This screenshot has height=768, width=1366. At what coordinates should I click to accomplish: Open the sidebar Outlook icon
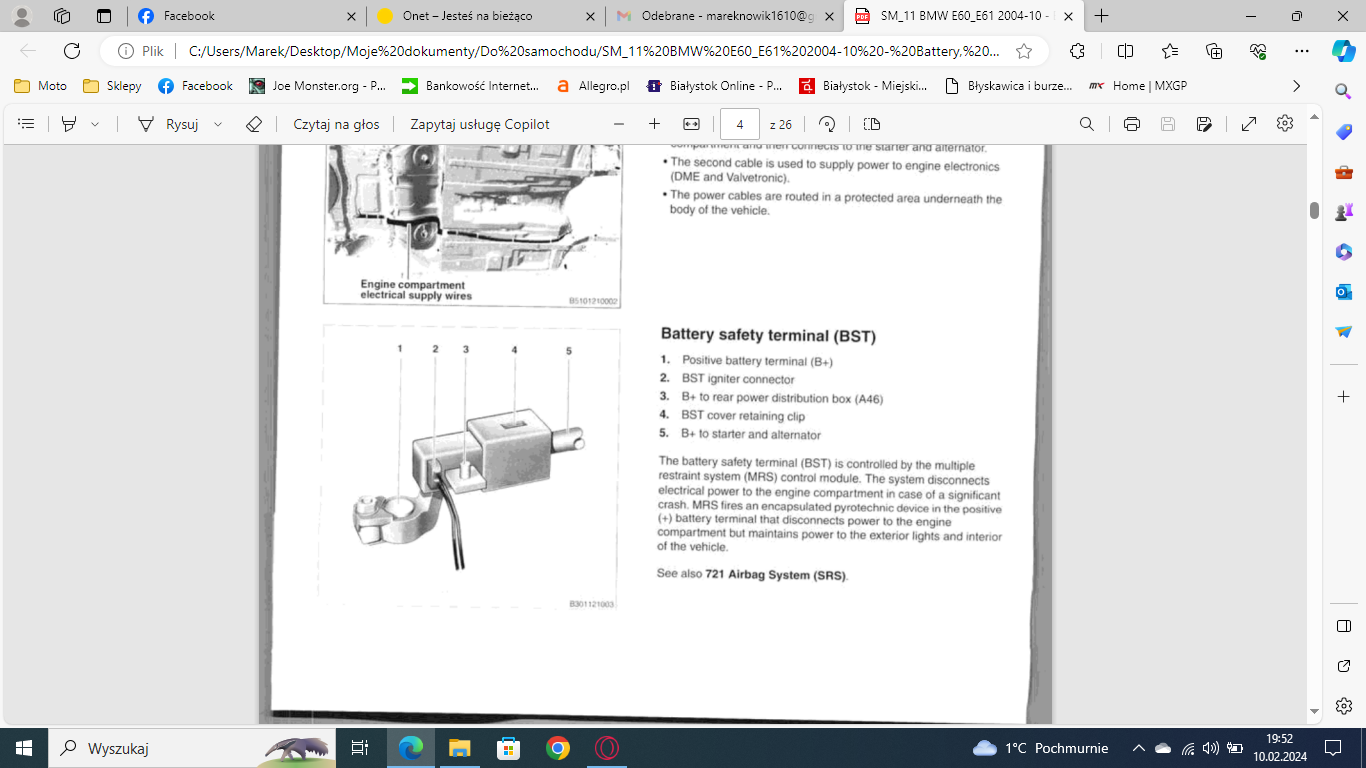(1343, 292)
